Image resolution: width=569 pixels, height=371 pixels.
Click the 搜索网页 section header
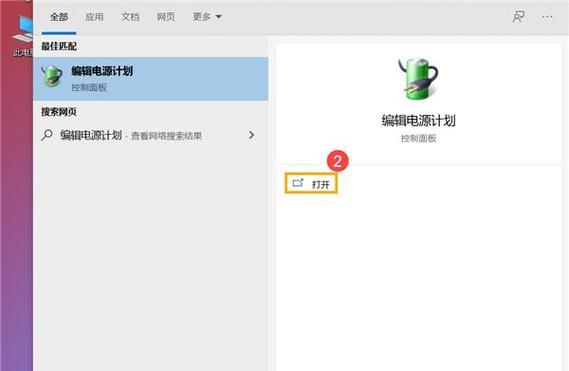(59, 112)
